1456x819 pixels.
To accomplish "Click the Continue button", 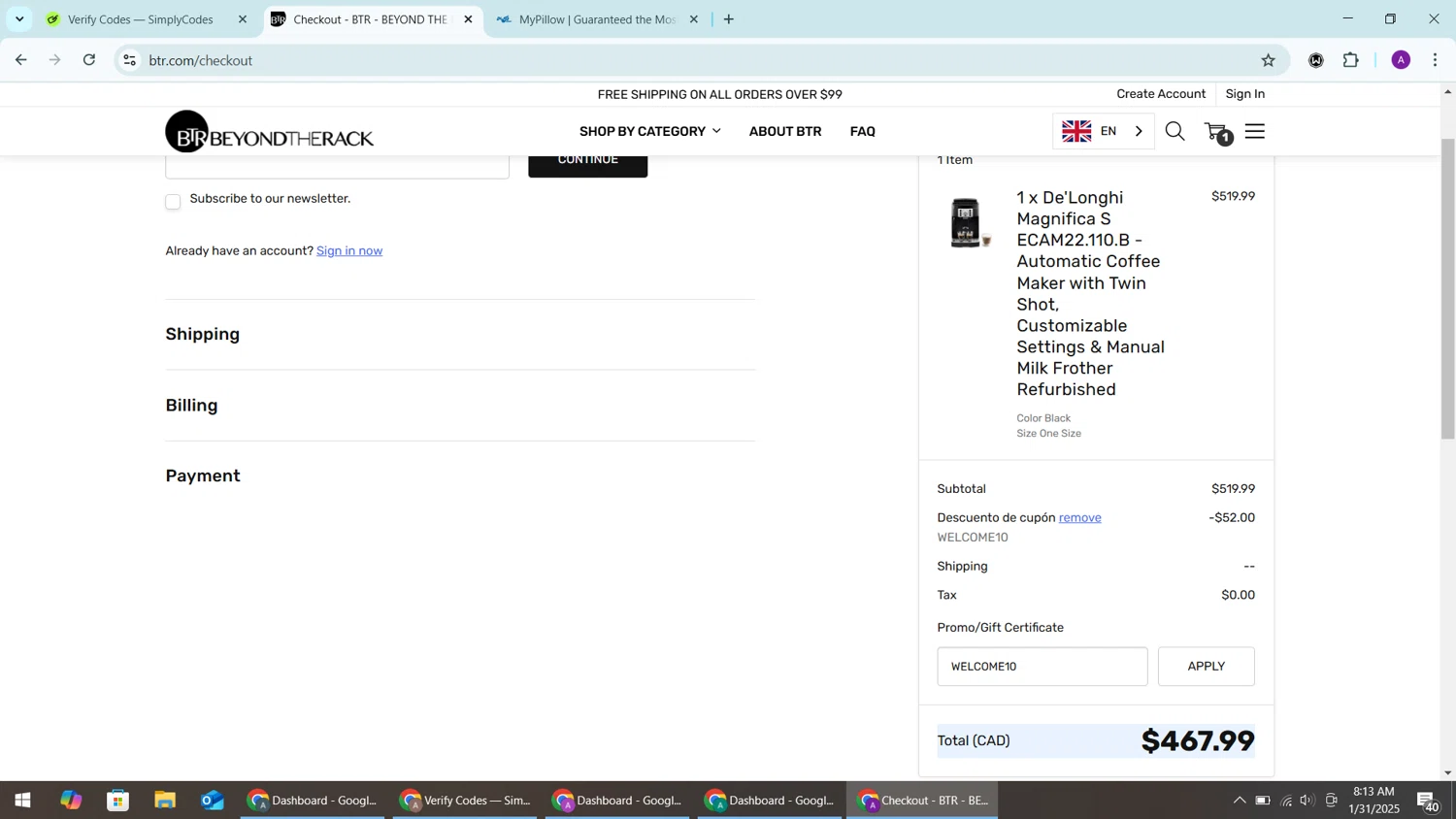I will [587, 165].
